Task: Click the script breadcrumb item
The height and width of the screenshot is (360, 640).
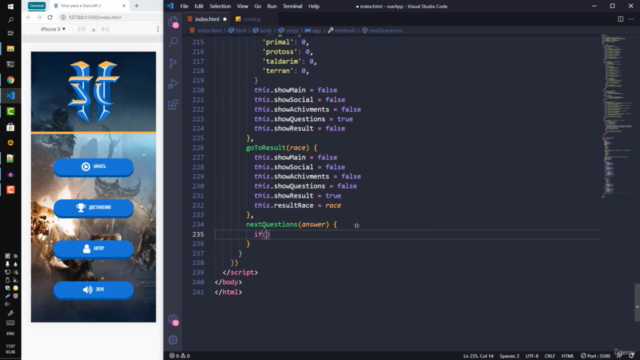Action: (289, 30)
